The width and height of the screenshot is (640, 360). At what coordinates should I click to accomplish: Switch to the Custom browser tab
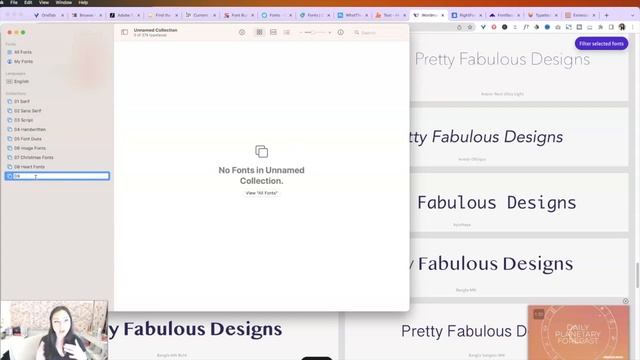[200, 15]
